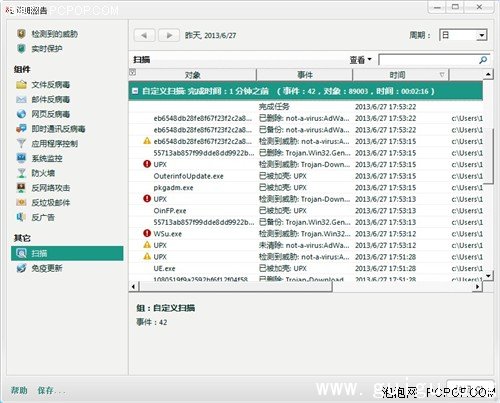
Task: Select the 应用程序控制 funnel icon
Action: (x=21, y=143)
